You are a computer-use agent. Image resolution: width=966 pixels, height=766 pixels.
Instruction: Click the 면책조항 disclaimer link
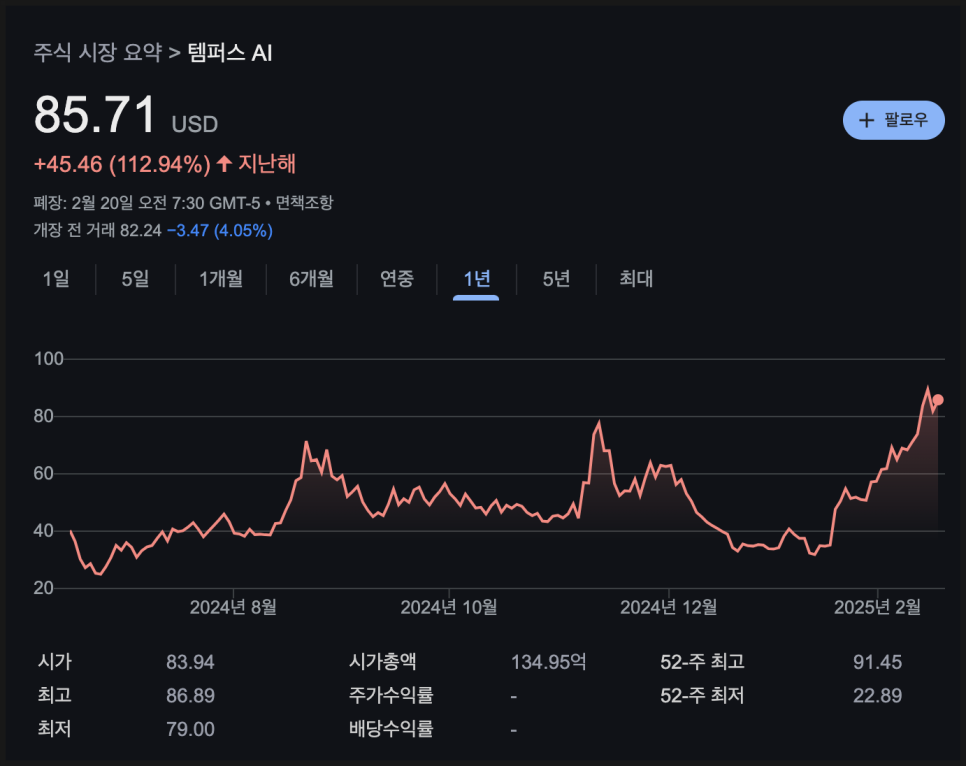coord(304,202)
